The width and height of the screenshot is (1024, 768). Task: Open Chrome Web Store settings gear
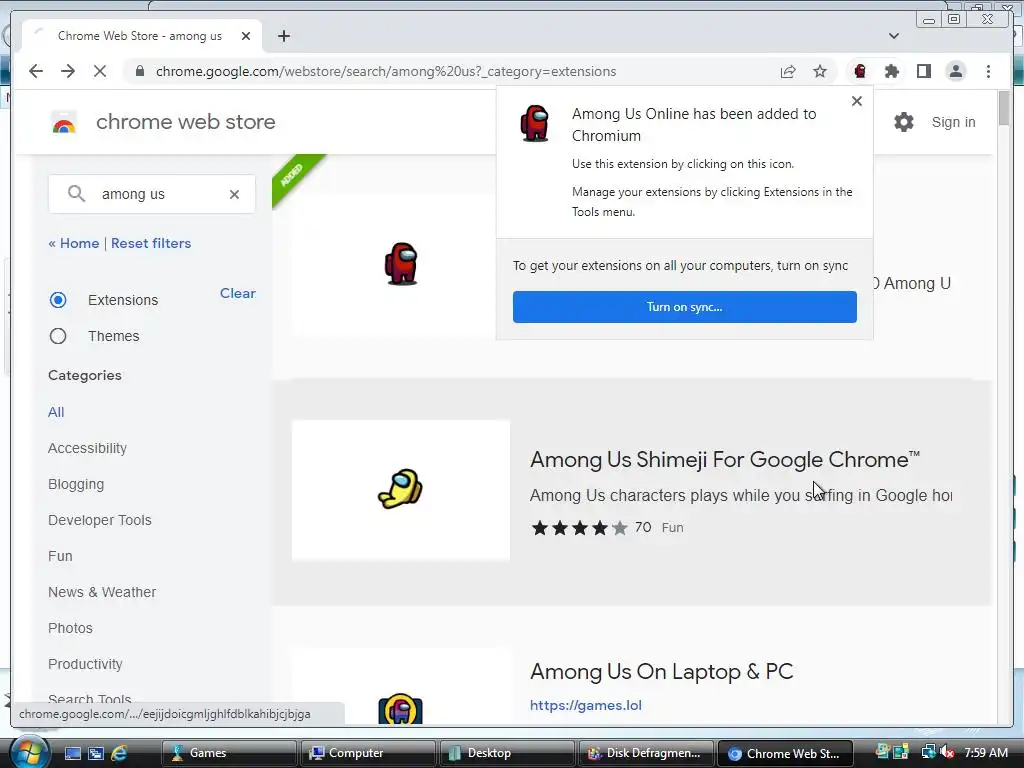pyautogui.click(x=904, y=122)
